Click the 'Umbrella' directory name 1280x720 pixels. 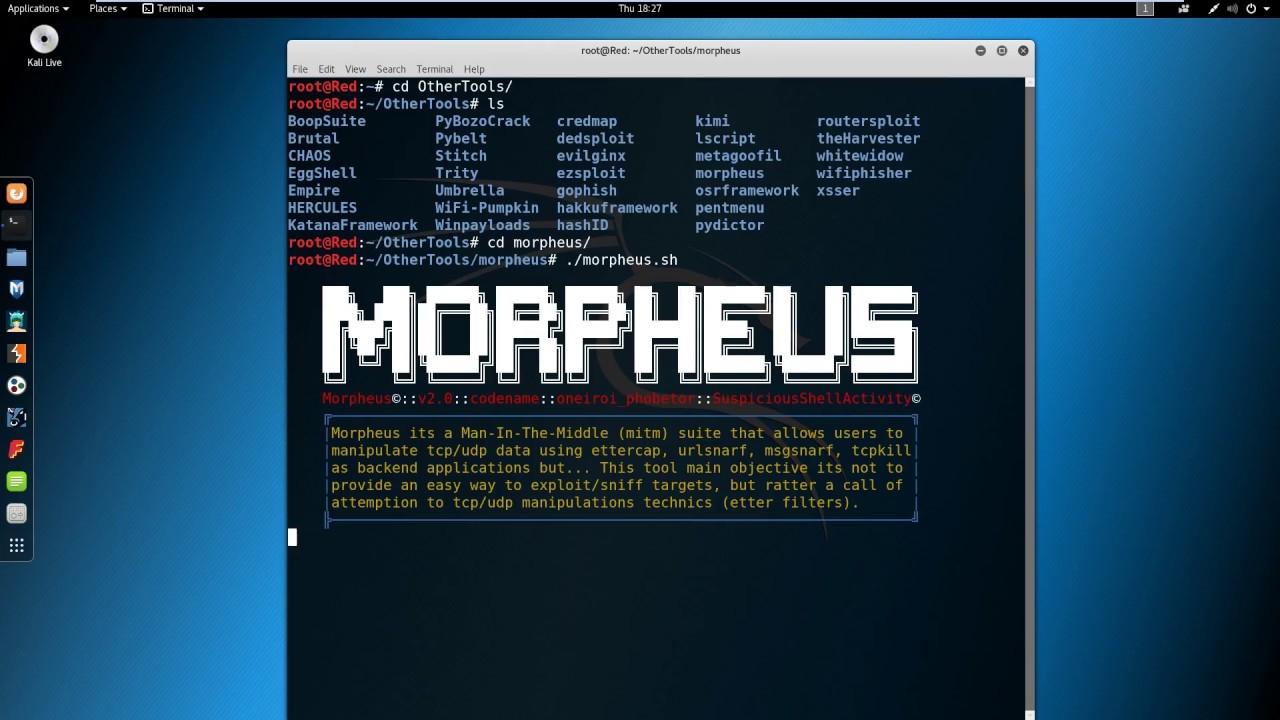point(469,190)
